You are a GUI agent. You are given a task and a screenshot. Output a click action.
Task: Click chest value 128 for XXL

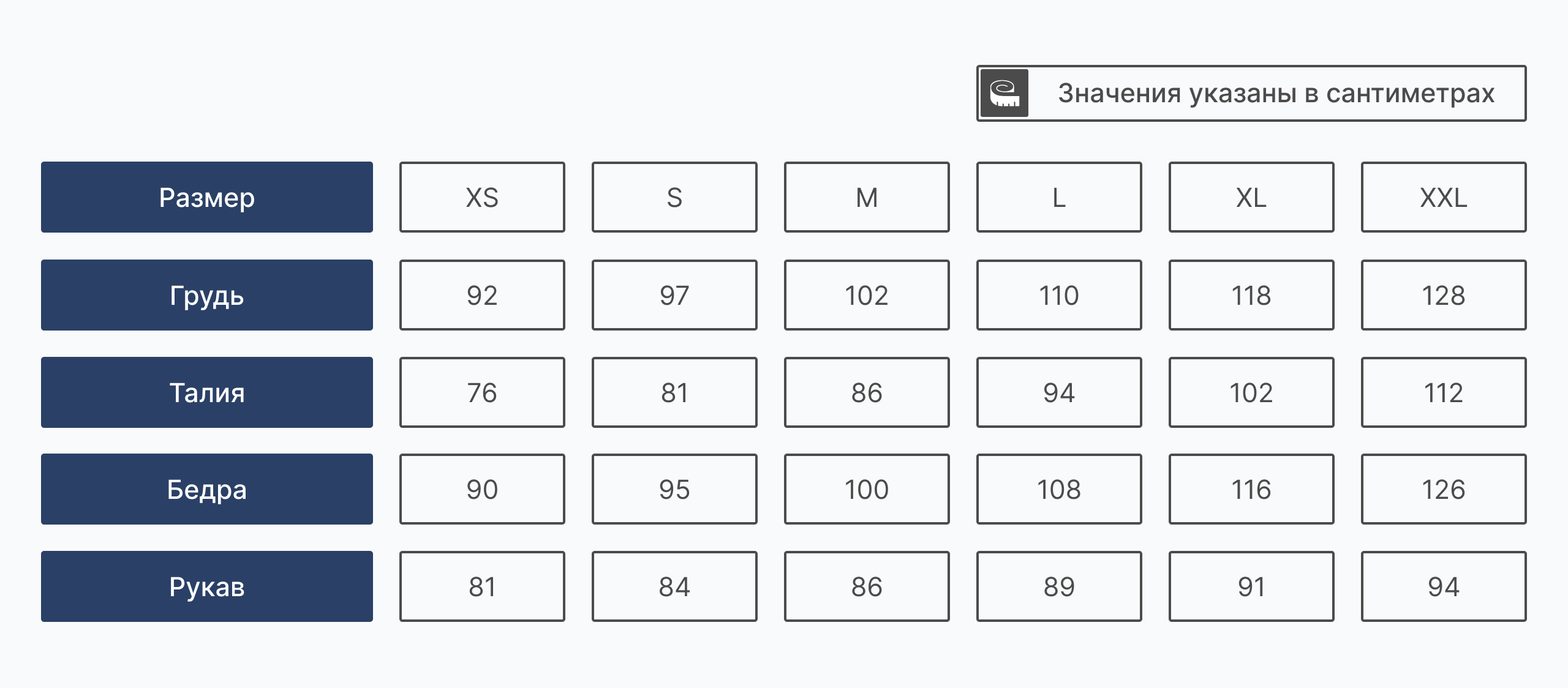1444,295
